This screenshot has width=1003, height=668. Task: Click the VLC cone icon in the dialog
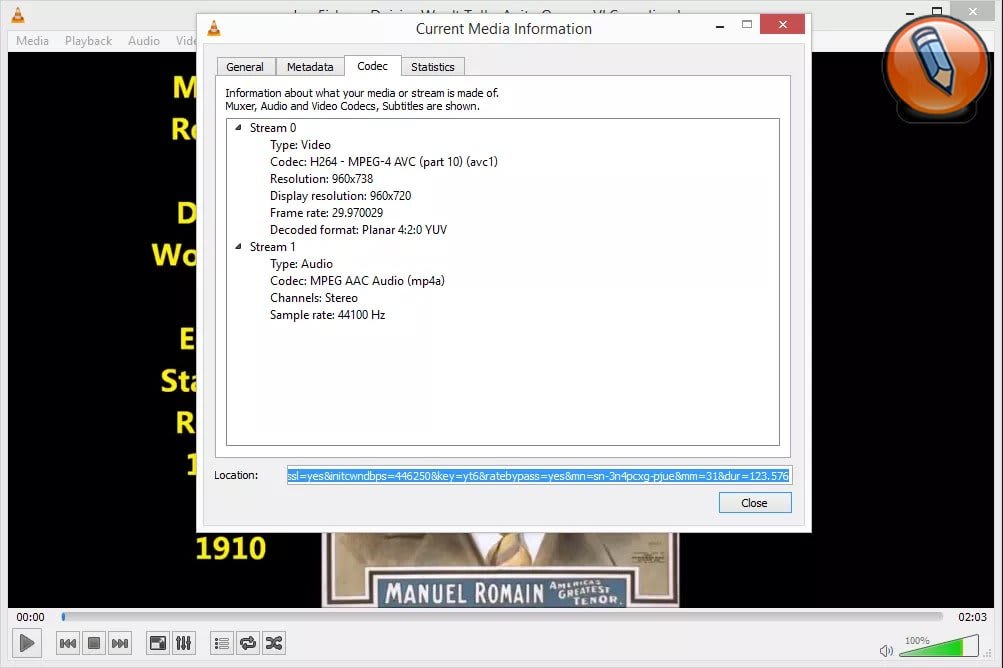coord(213,28)
